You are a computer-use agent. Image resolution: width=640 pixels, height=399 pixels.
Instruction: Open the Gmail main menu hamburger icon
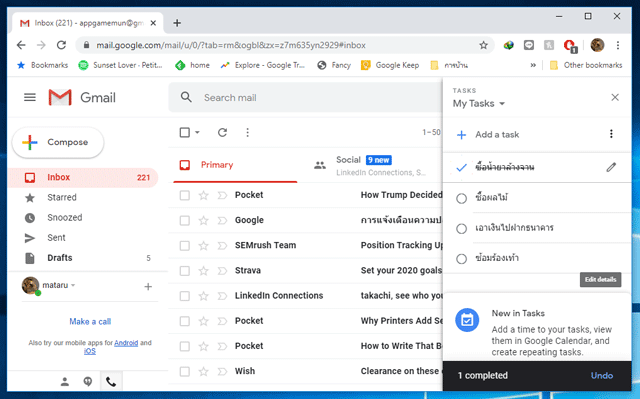(x=30, y=98)
